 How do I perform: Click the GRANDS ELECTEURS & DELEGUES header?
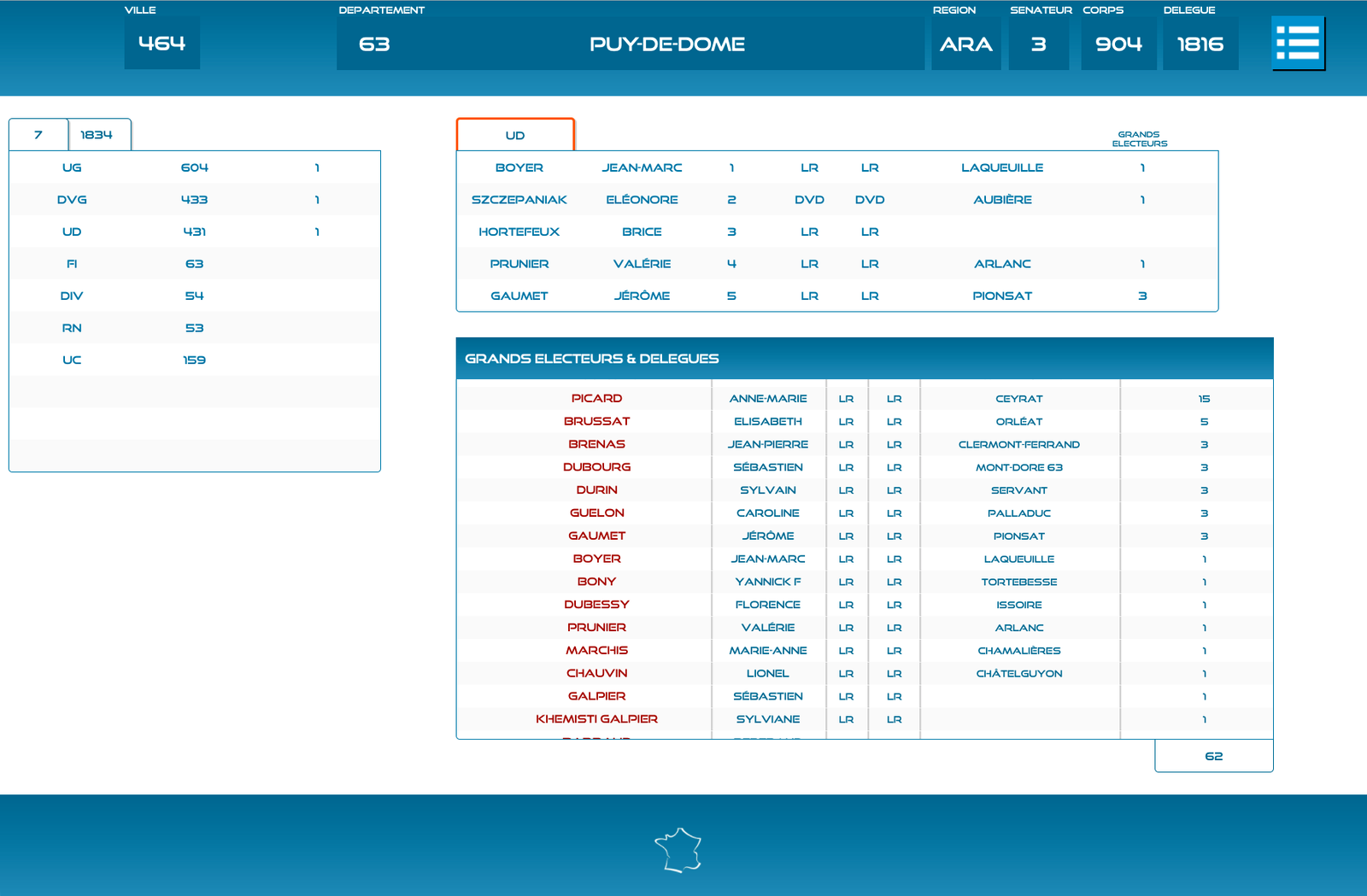(x=592, y=359)
